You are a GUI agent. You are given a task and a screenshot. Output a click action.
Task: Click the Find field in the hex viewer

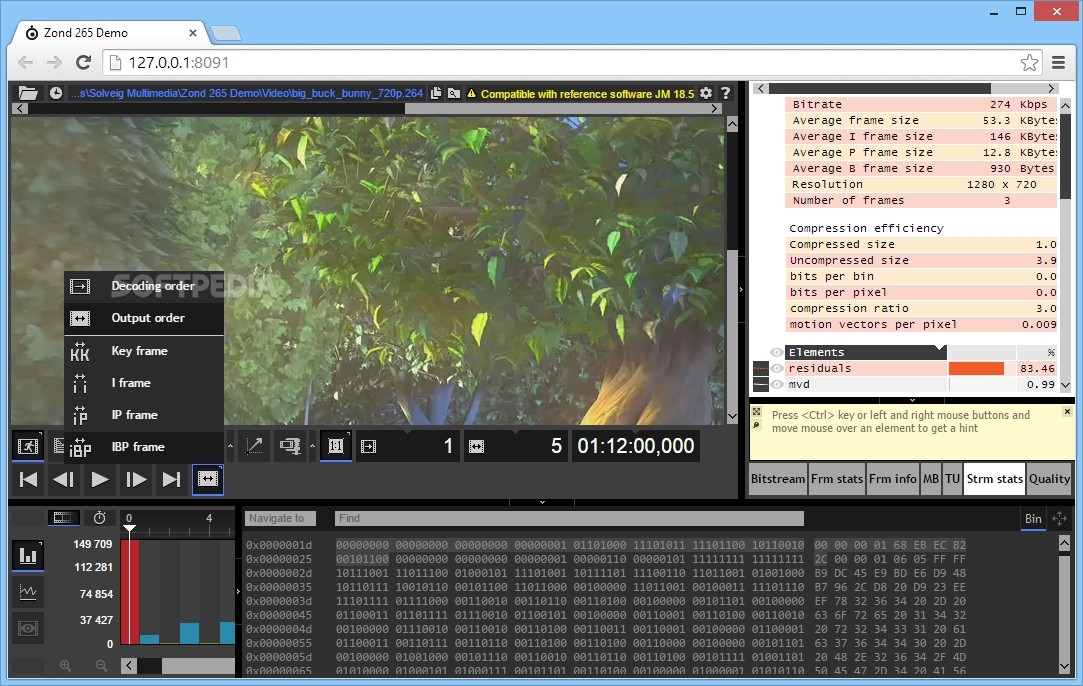pos(569,518)
